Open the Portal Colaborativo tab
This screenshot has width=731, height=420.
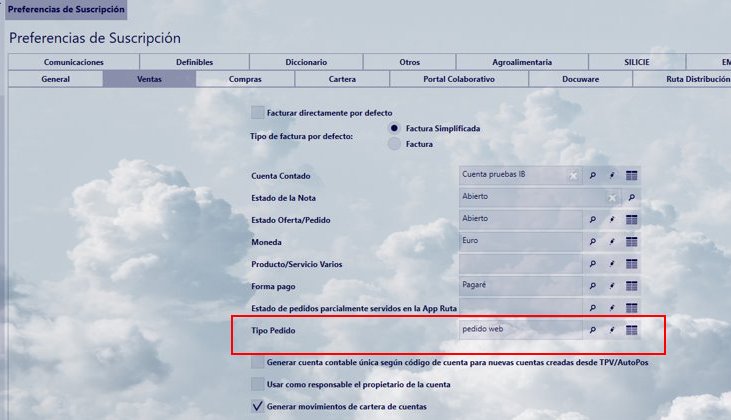coord(458,79)
